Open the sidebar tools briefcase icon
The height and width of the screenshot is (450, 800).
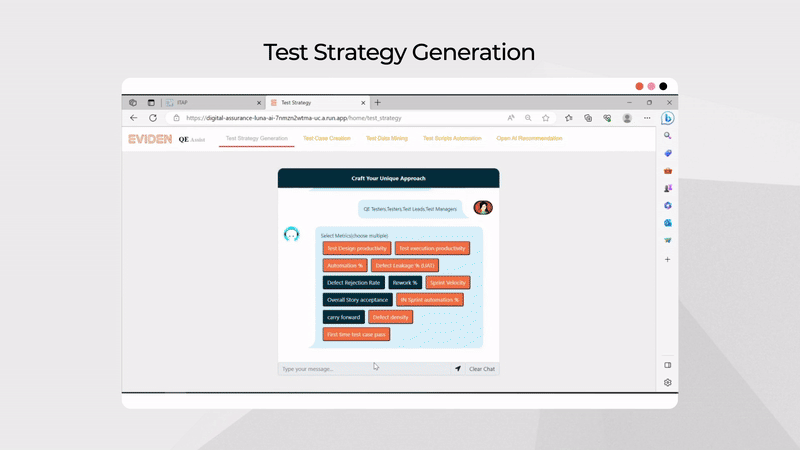tap(667, 171)
